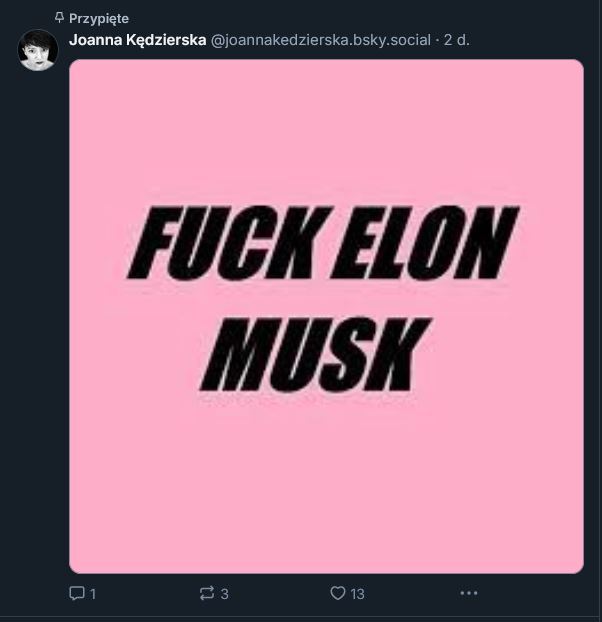Click the pin icon beside Przypięte
This screenshot has width=602, height=622.
pyautogui.click(x=59, y=18)
